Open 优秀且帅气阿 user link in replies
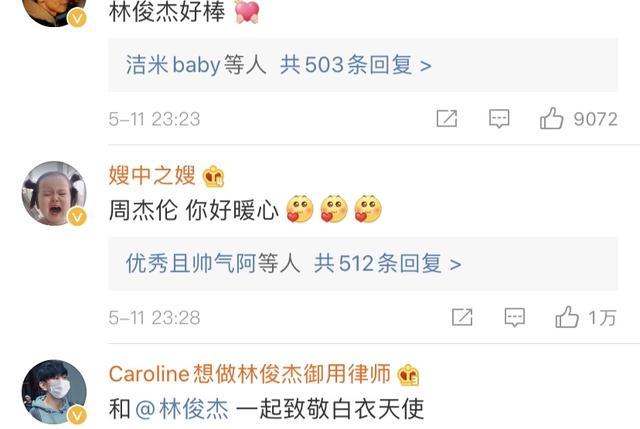The height and width of the screenshot is (429, 640). tap(190, 264)
